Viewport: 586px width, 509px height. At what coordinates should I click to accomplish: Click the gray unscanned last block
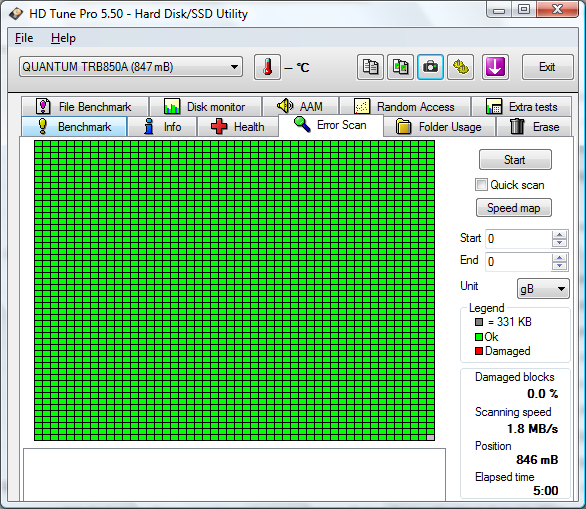431,437
